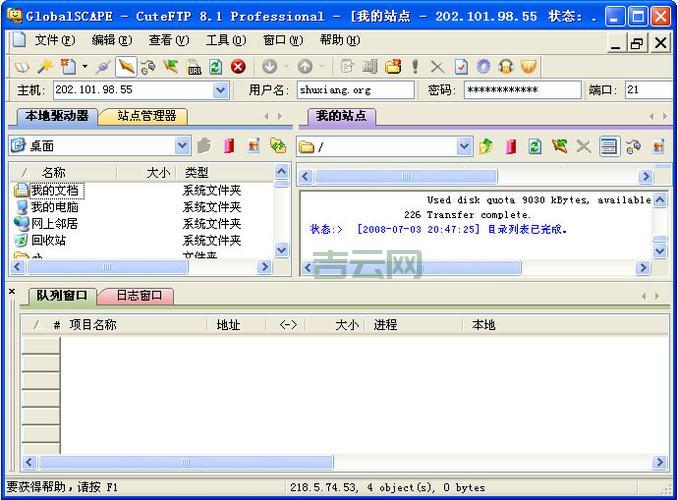Screen dimensions: 678x500
Task: Click the plug Quick Connect icon
Action: [x=103, y=67]
